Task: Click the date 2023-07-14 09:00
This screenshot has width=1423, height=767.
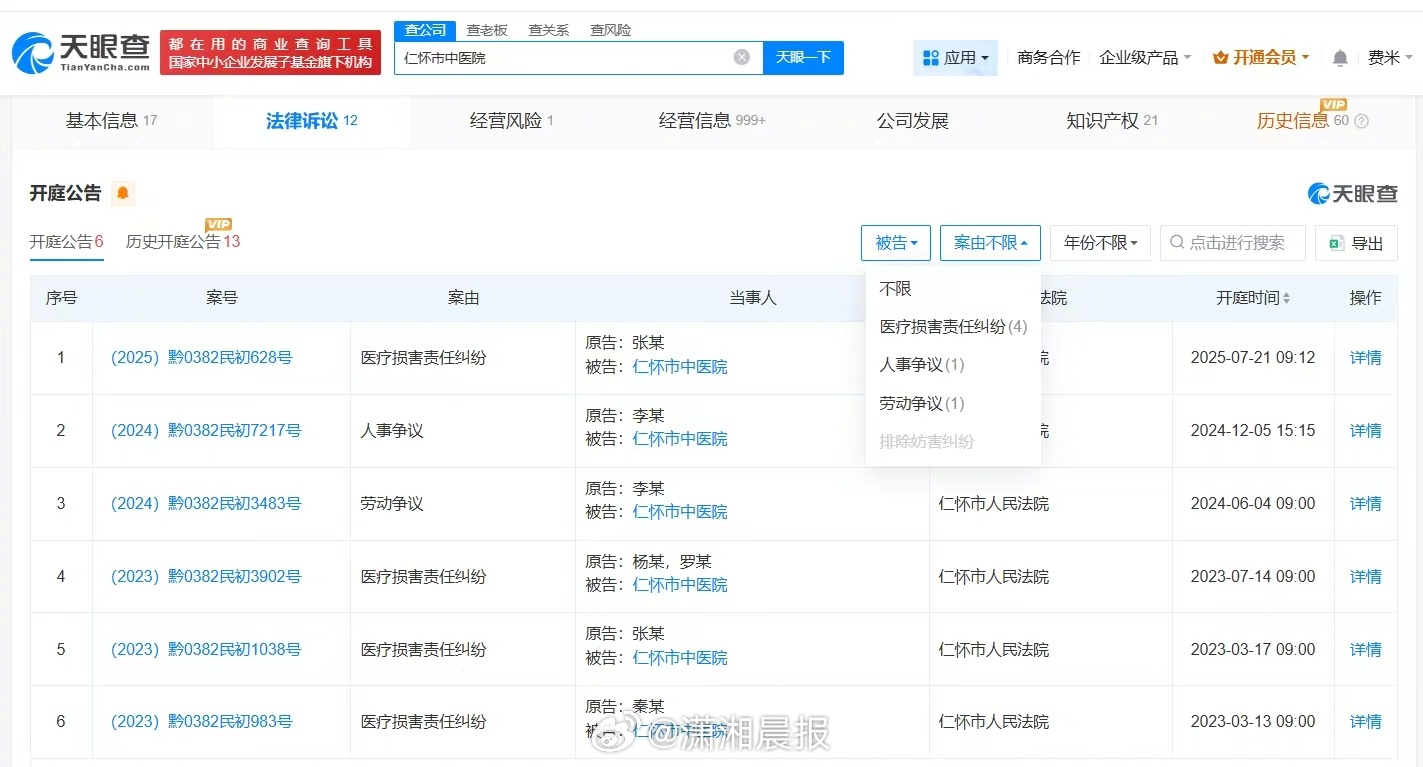Action: click(x=1253, y=577)
